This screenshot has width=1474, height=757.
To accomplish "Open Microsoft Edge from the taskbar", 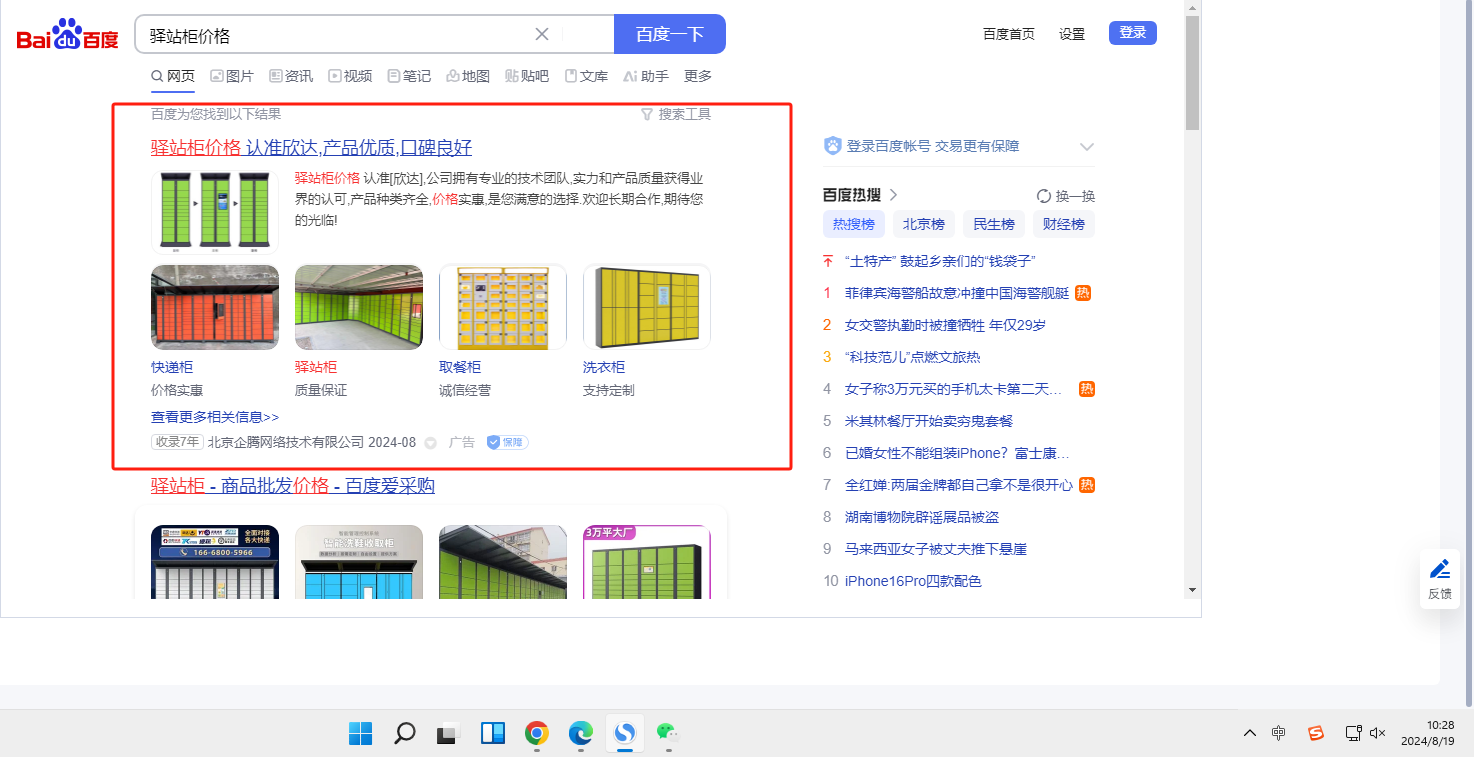I will pos(581,734).
